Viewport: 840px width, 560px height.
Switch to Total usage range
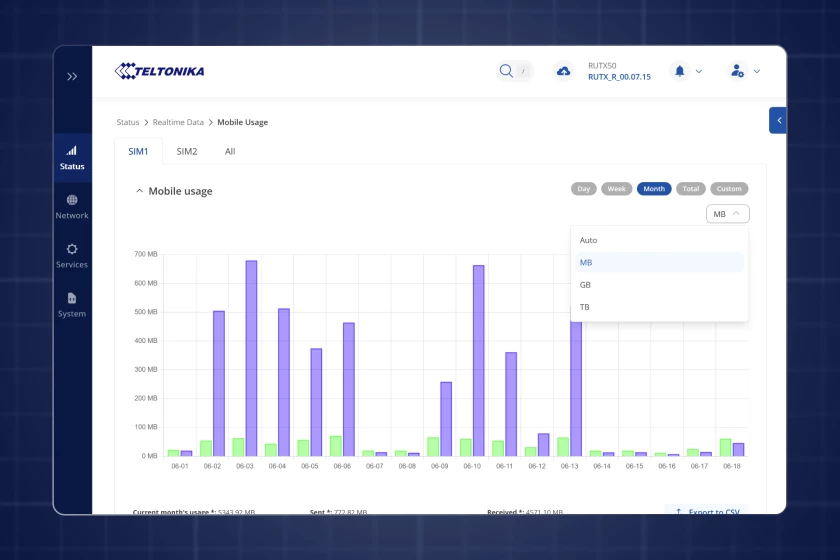pyautogui.click(x=689, y=189)
